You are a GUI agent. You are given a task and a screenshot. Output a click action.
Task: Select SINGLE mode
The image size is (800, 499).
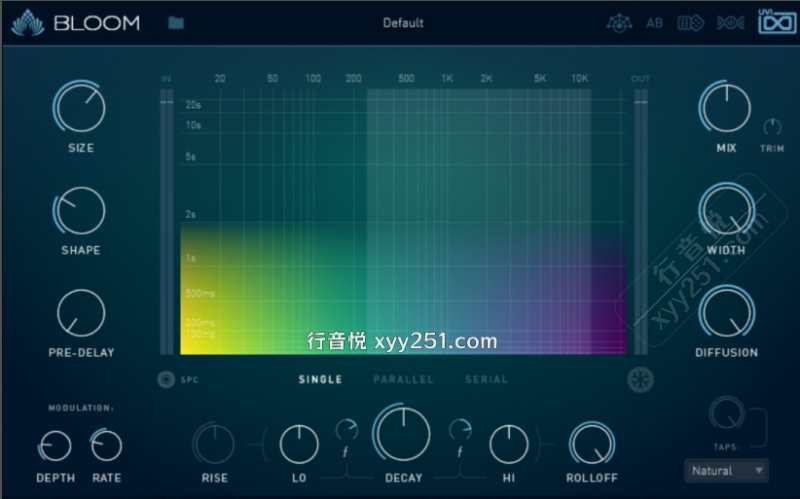pos(320,379)
